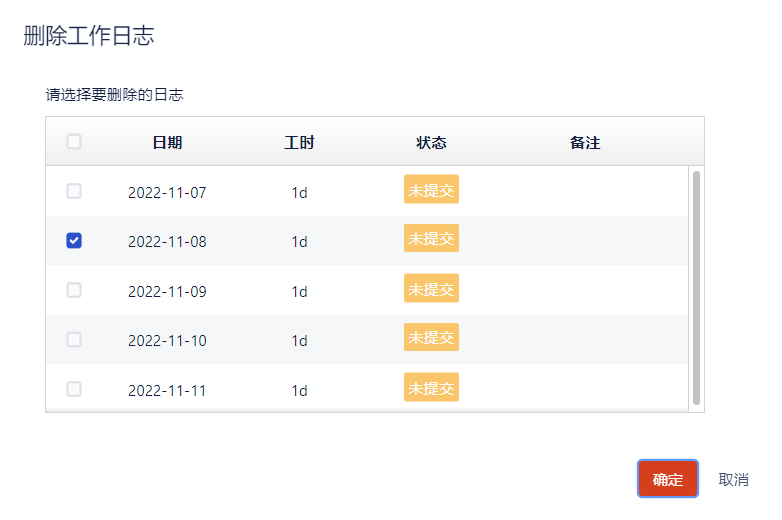The height and width of the screenshot is (520, 782).
Task: Uncheck the 2022-11-08 log checkbox
Action: (x=74, y=240)
